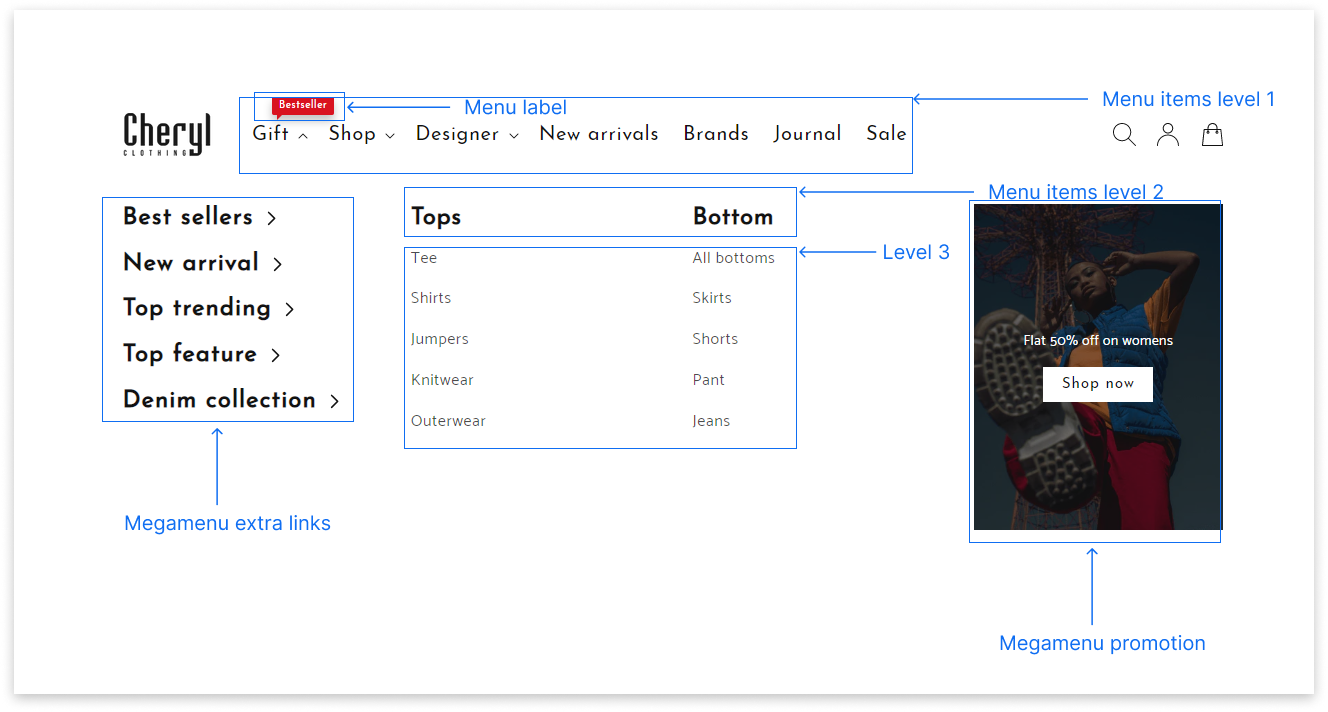Open the user account icon

click(1168, 135)
